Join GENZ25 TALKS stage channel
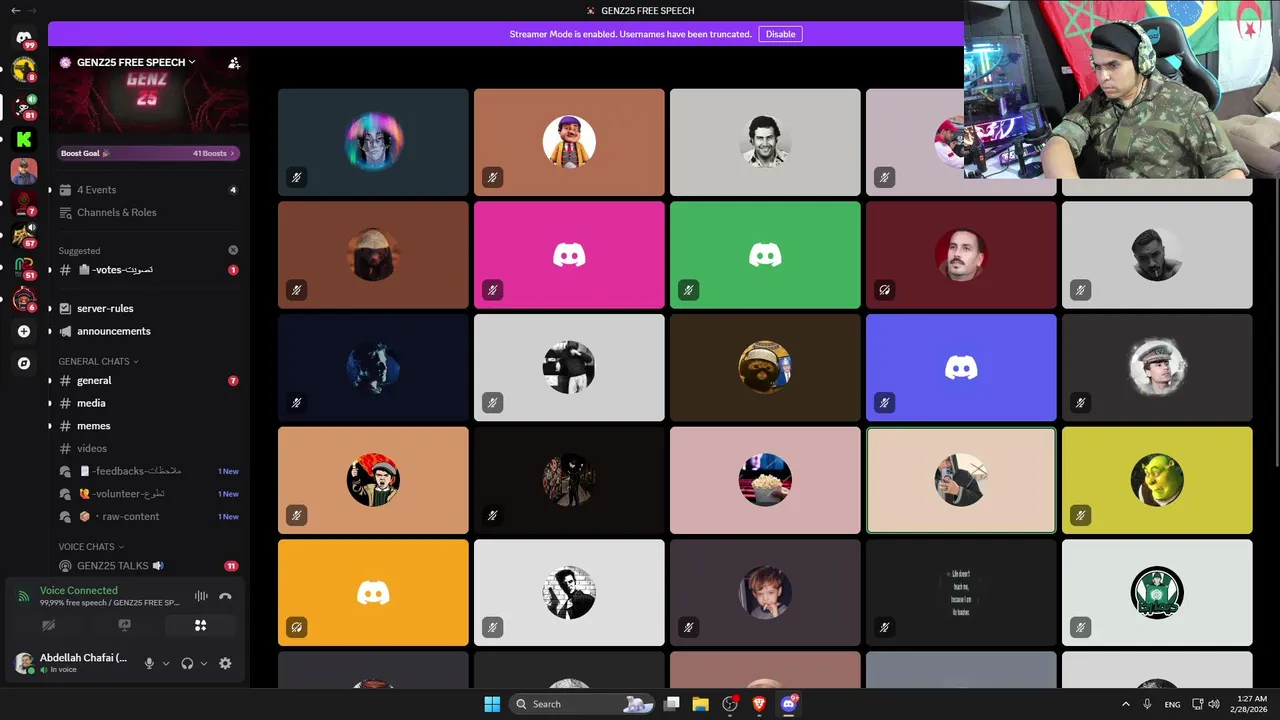The height and width of the screenshot is (720, 1280). point(148,565)
